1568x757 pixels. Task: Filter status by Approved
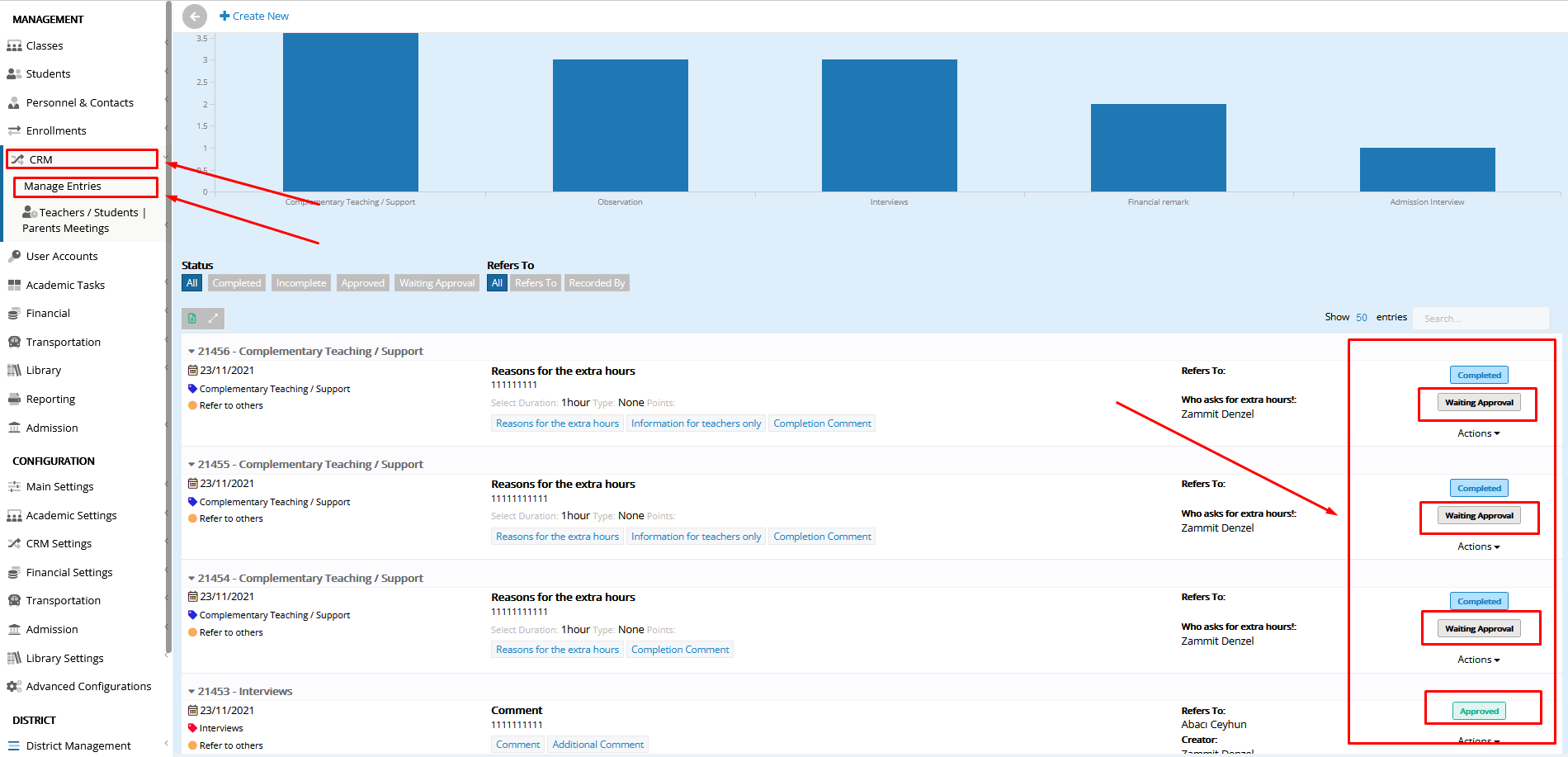363,283
